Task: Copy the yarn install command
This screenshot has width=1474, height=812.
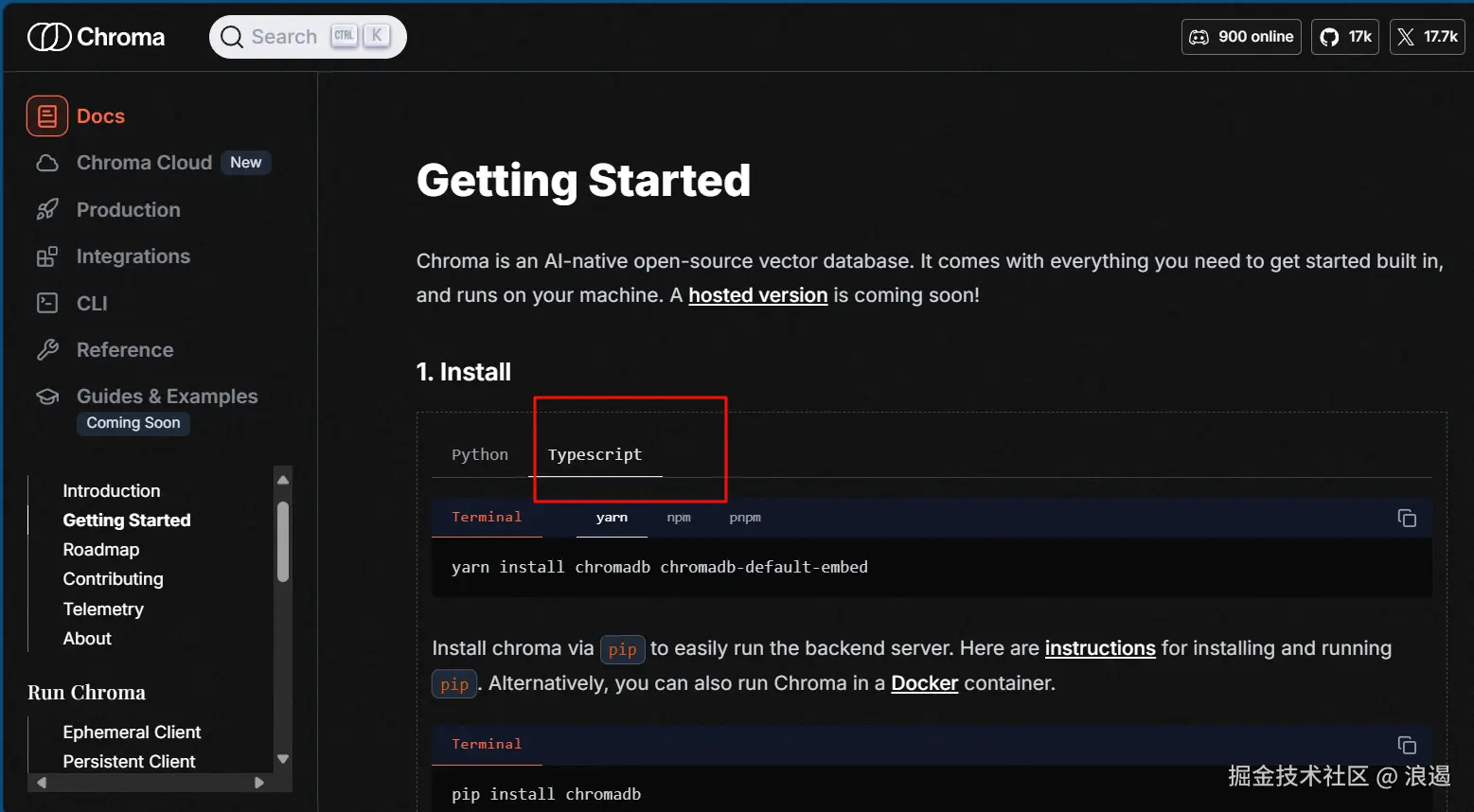Action: tap(1407, 518)
